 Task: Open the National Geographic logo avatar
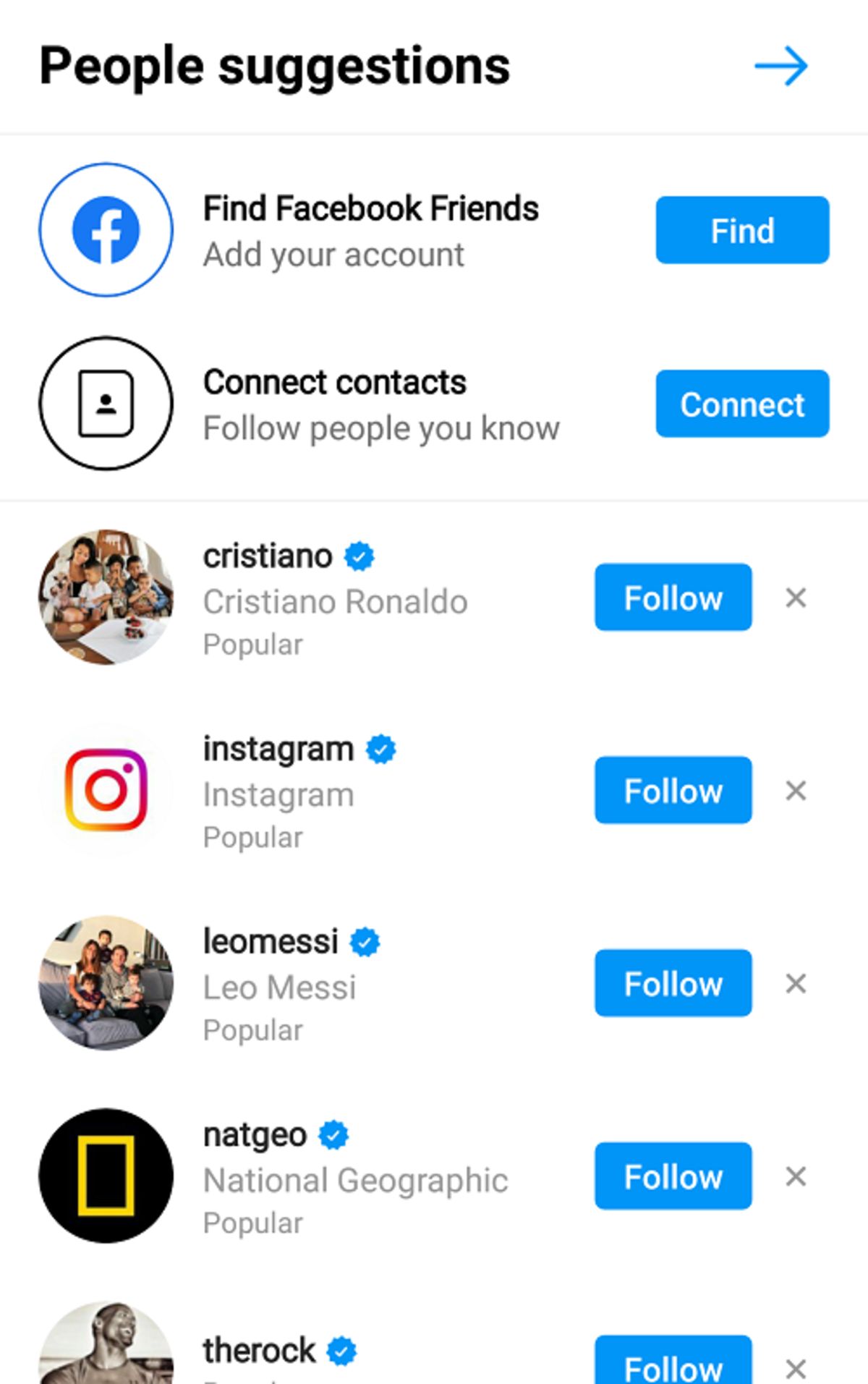pyautogui.click(x=106, y=1176)
